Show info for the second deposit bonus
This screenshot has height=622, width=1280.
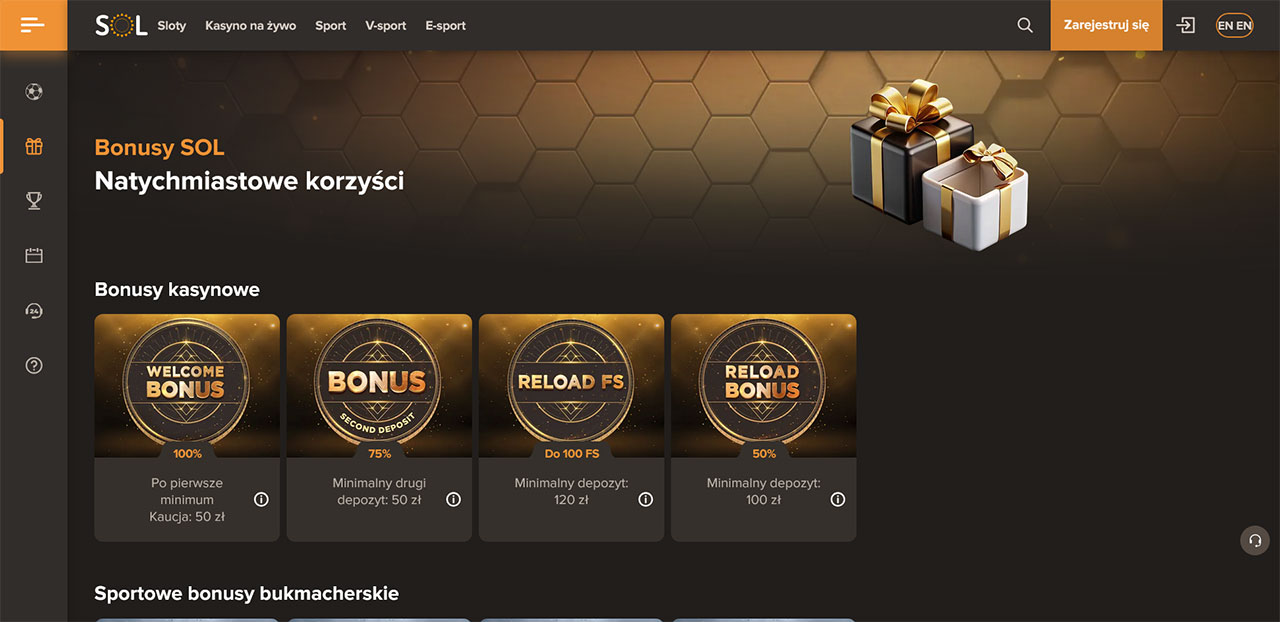click(453, 499)
